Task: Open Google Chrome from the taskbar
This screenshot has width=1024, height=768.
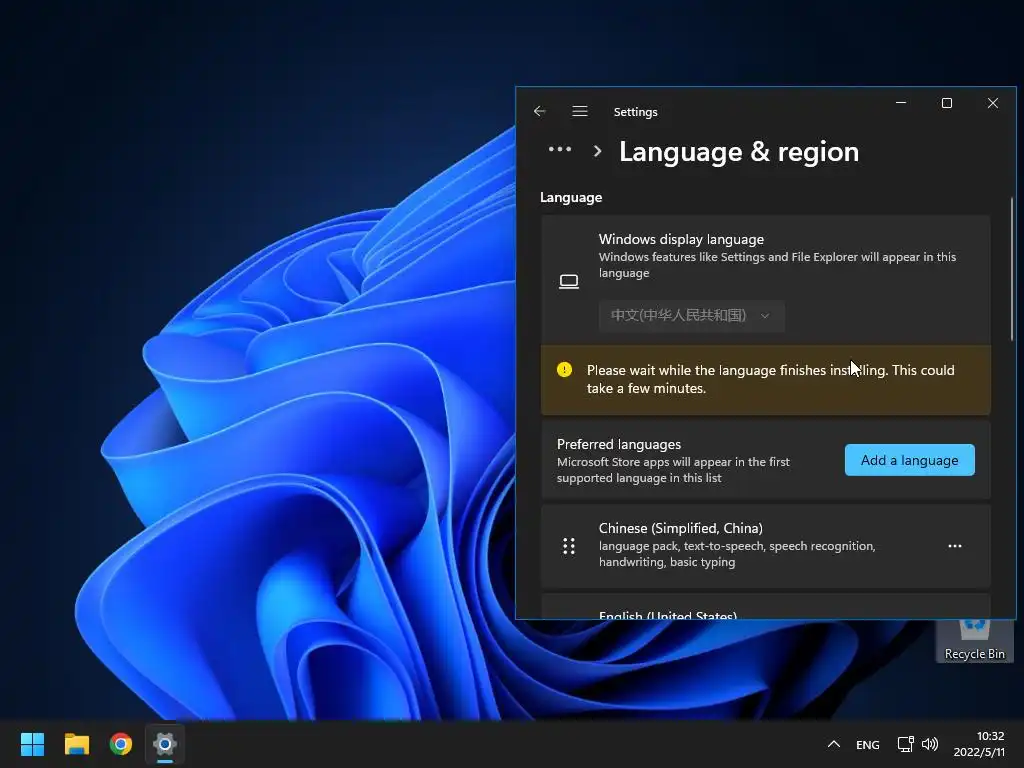Action: (121, 744)
